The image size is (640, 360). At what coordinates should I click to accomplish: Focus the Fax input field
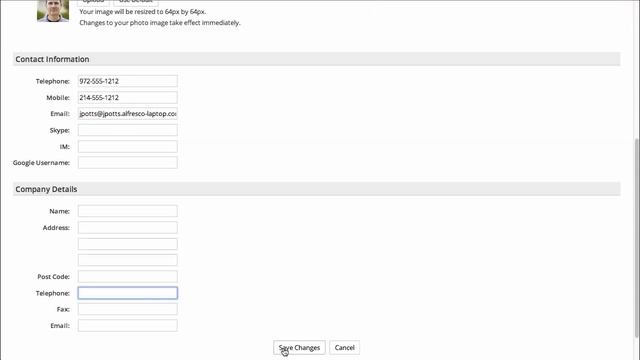[x=128, y=309]
